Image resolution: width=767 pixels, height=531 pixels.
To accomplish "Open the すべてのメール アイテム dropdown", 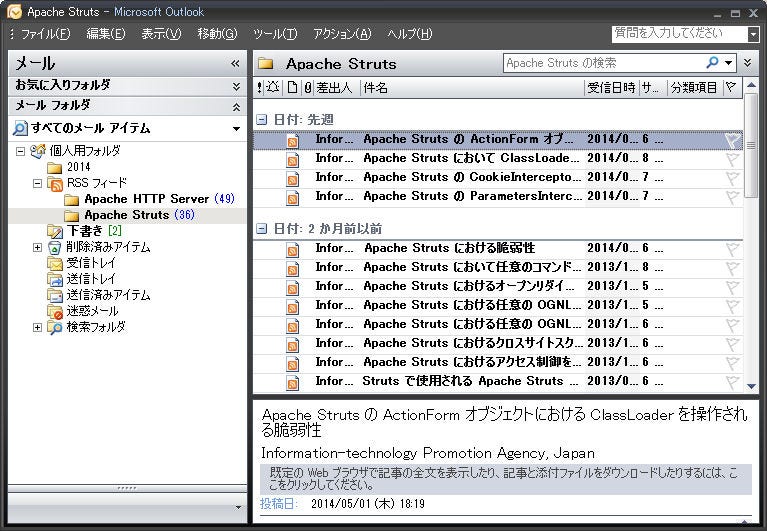I will point(236,129).
